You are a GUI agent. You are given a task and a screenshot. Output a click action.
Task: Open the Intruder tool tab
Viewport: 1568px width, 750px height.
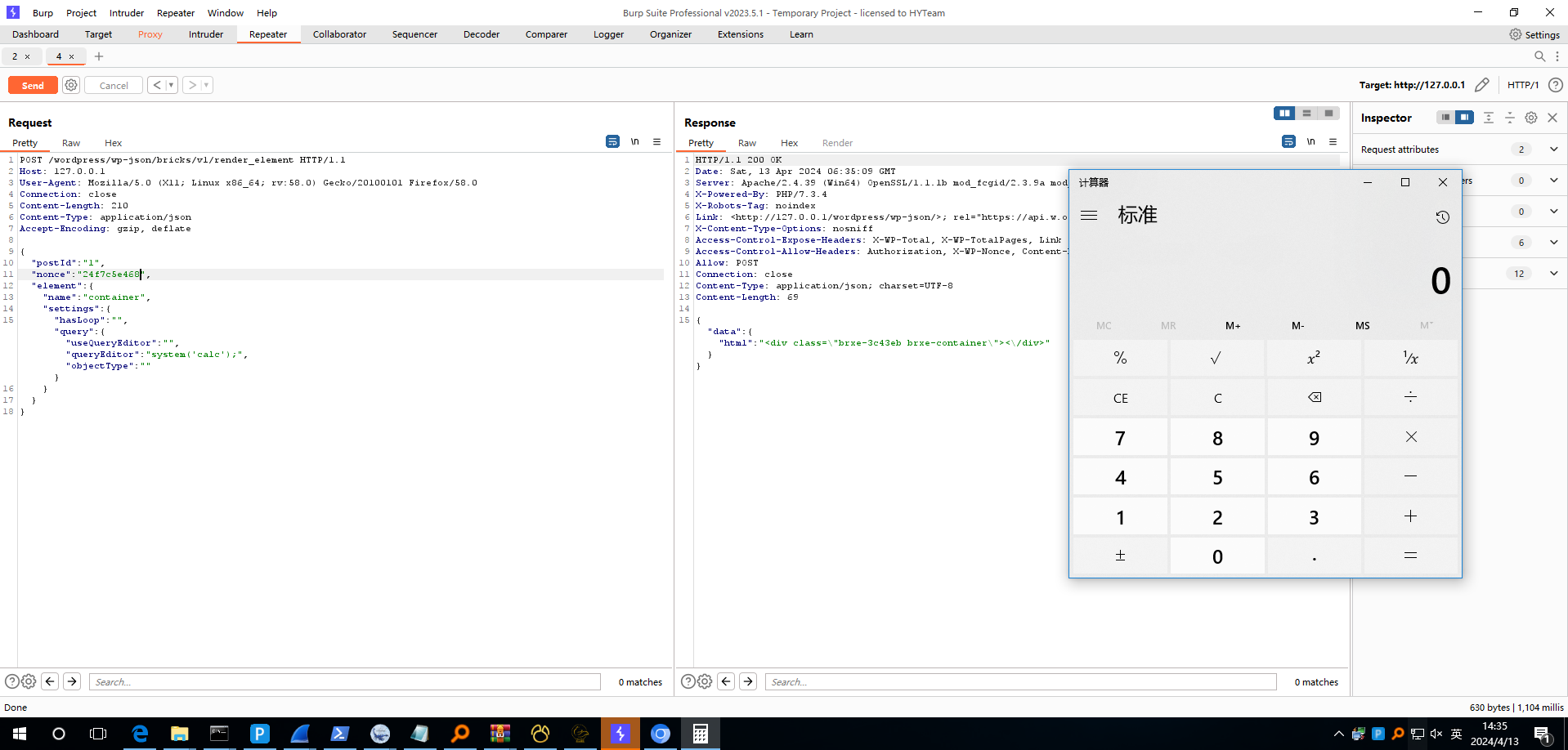pyautogui.click(x=206, y=34)
